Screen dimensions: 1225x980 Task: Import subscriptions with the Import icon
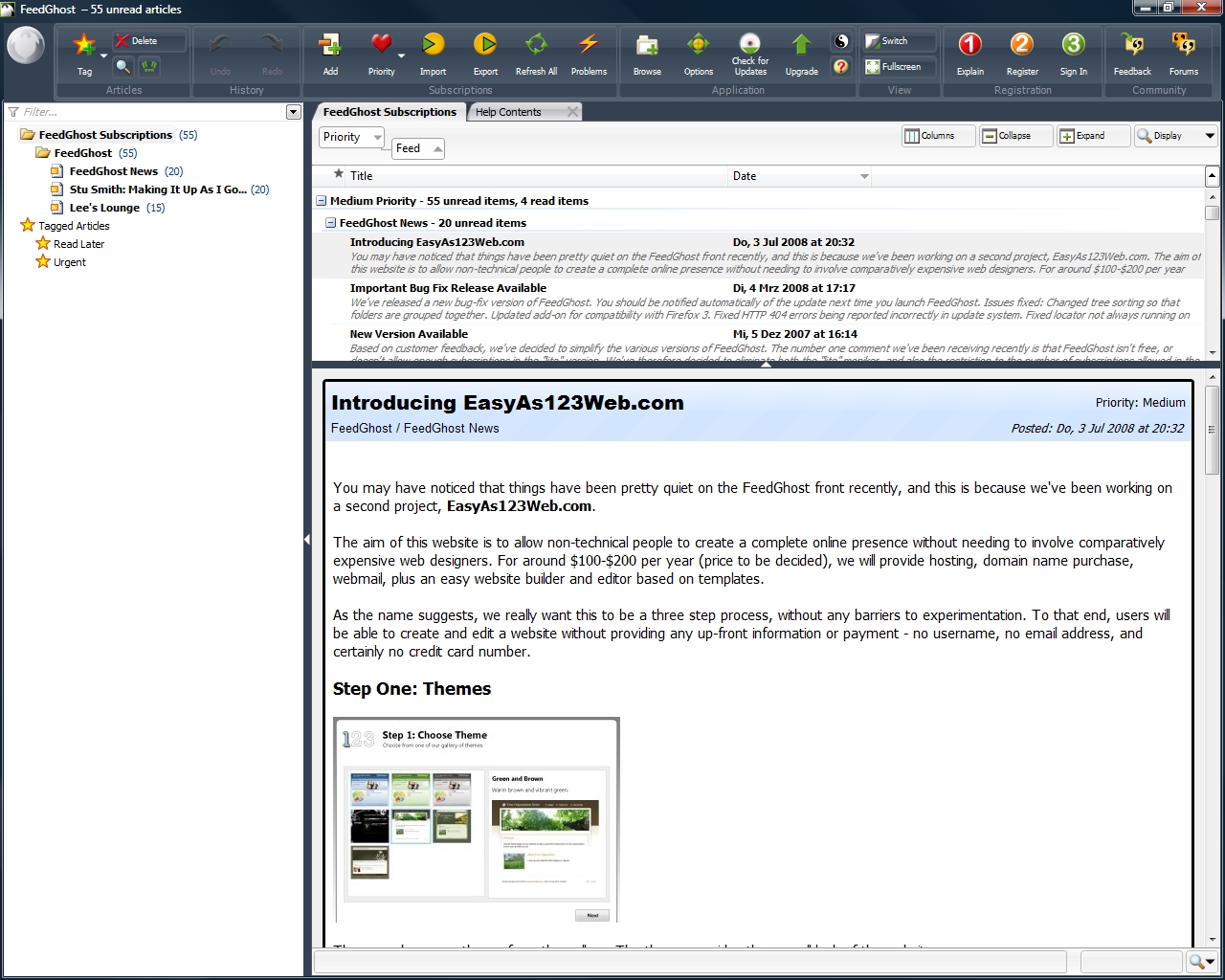pos(433,46)
